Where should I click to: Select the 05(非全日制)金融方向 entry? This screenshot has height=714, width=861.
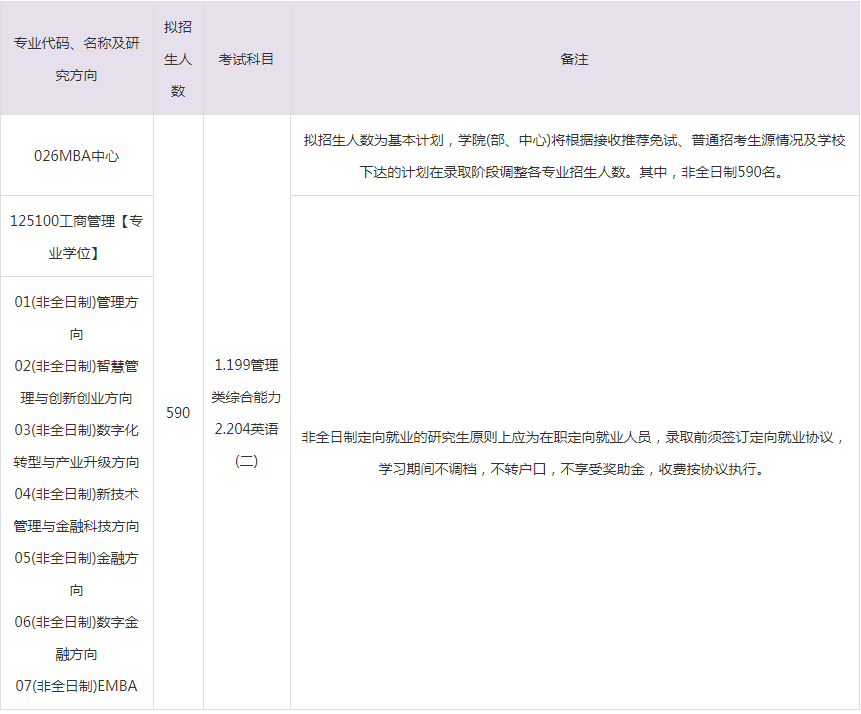click(x=76, y=577)
